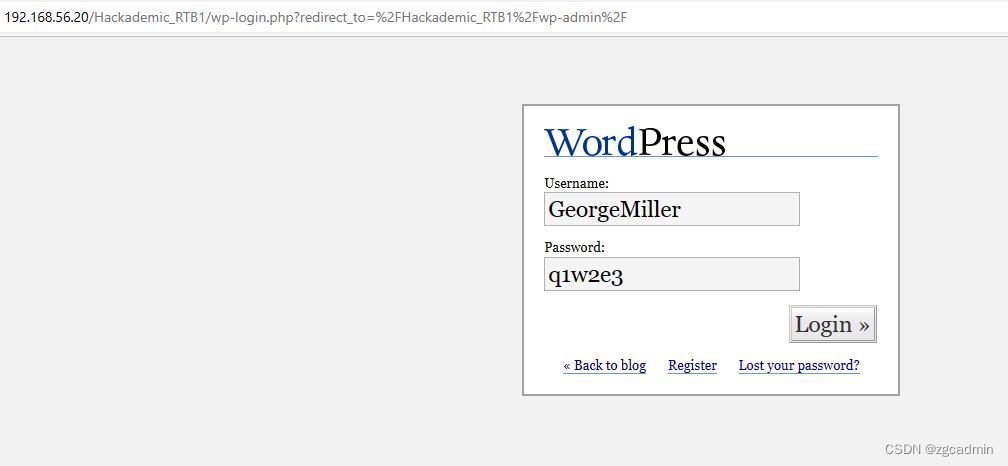Click the Username input field
Image resolution: width=1008 pixels, height=466 pixels.
click(x=672, y=209)
